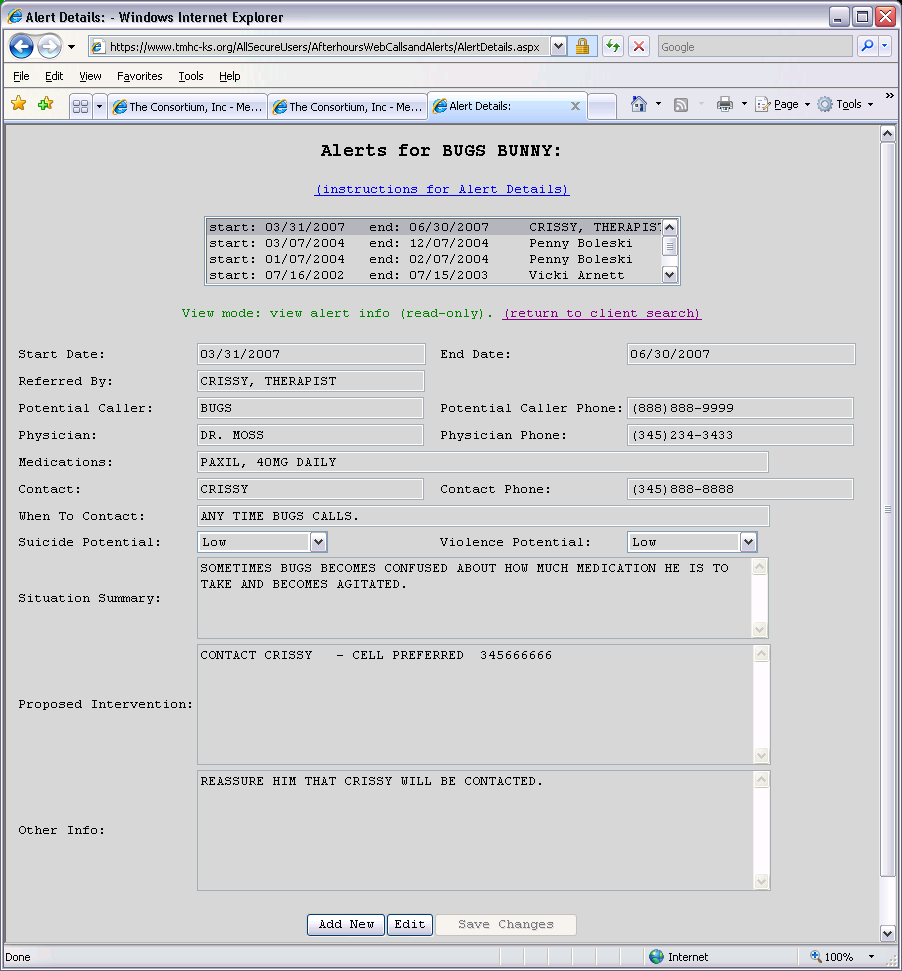Click the Physician Phone field
Screen dimensions: 902x971
point(740,435)
